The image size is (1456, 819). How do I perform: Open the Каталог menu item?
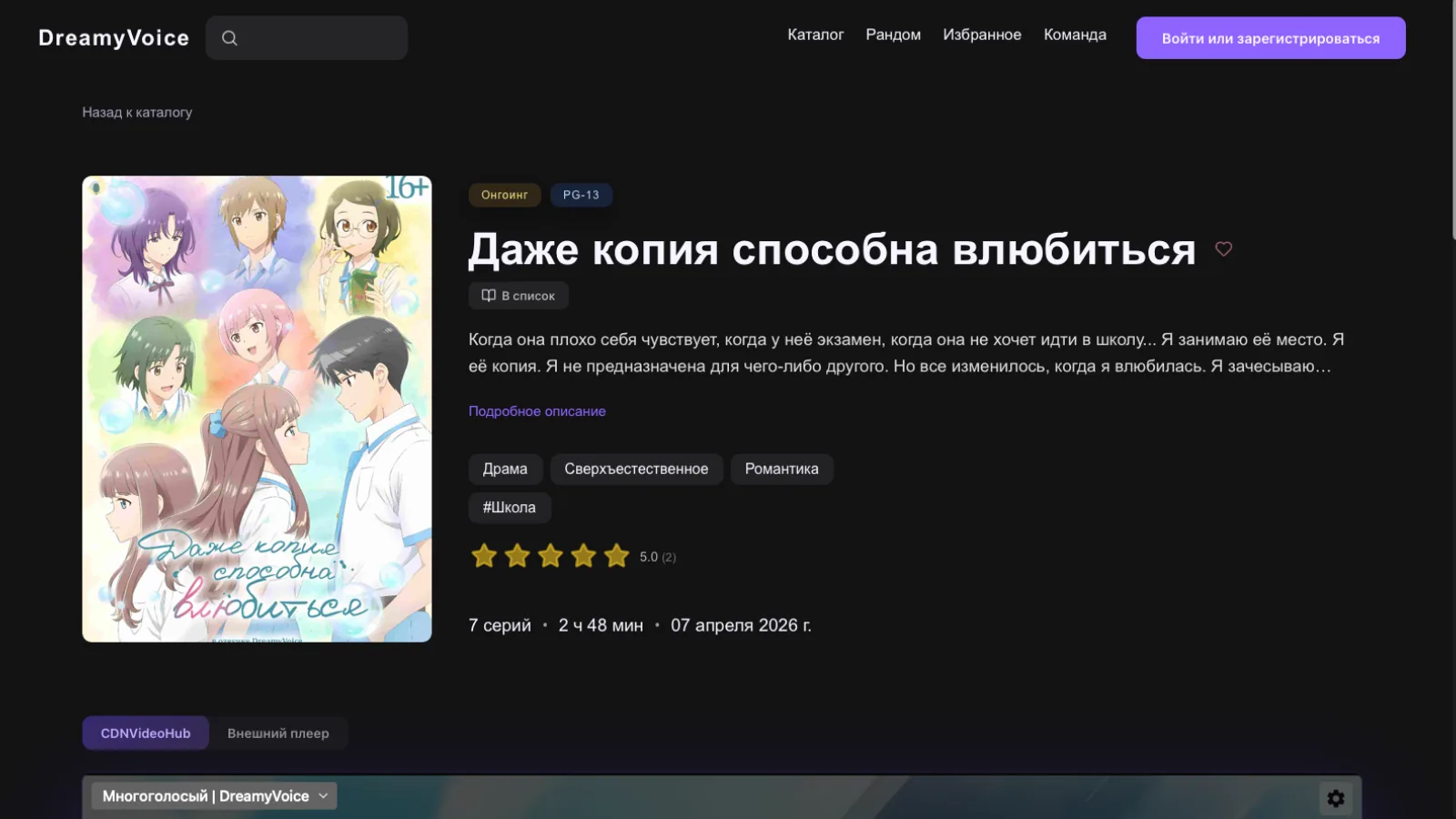pyautogui.click(x=815, y=35)
